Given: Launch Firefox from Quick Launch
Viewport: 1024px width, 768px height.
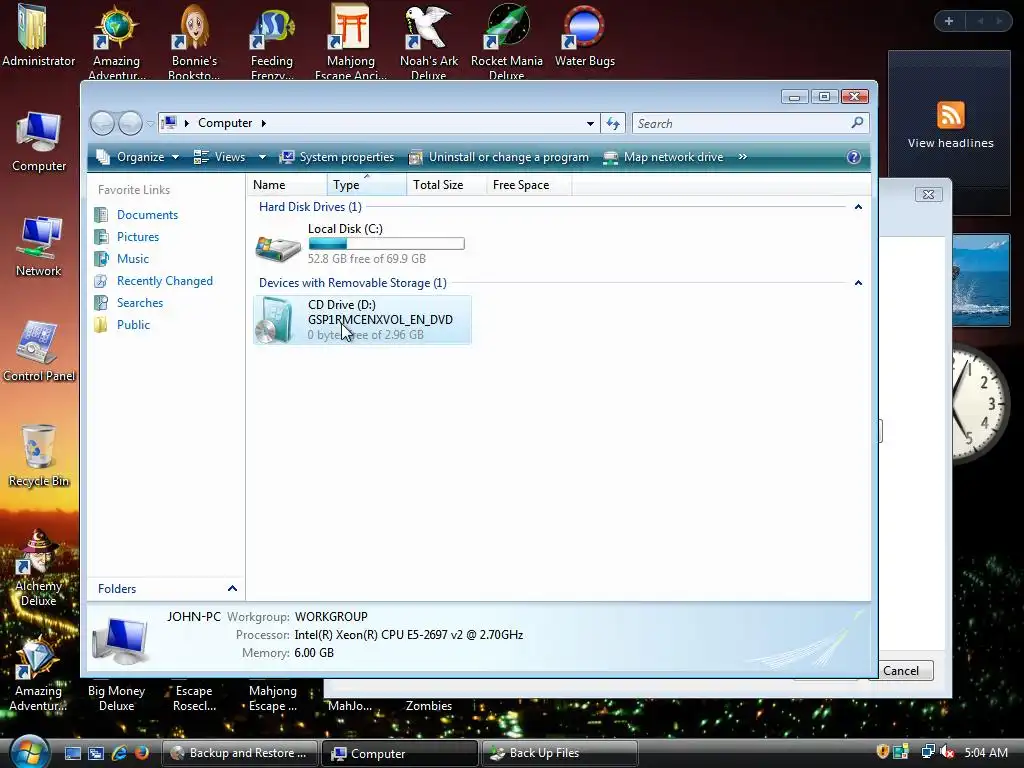Looking at the screenshot, I should tap(141, 753).
